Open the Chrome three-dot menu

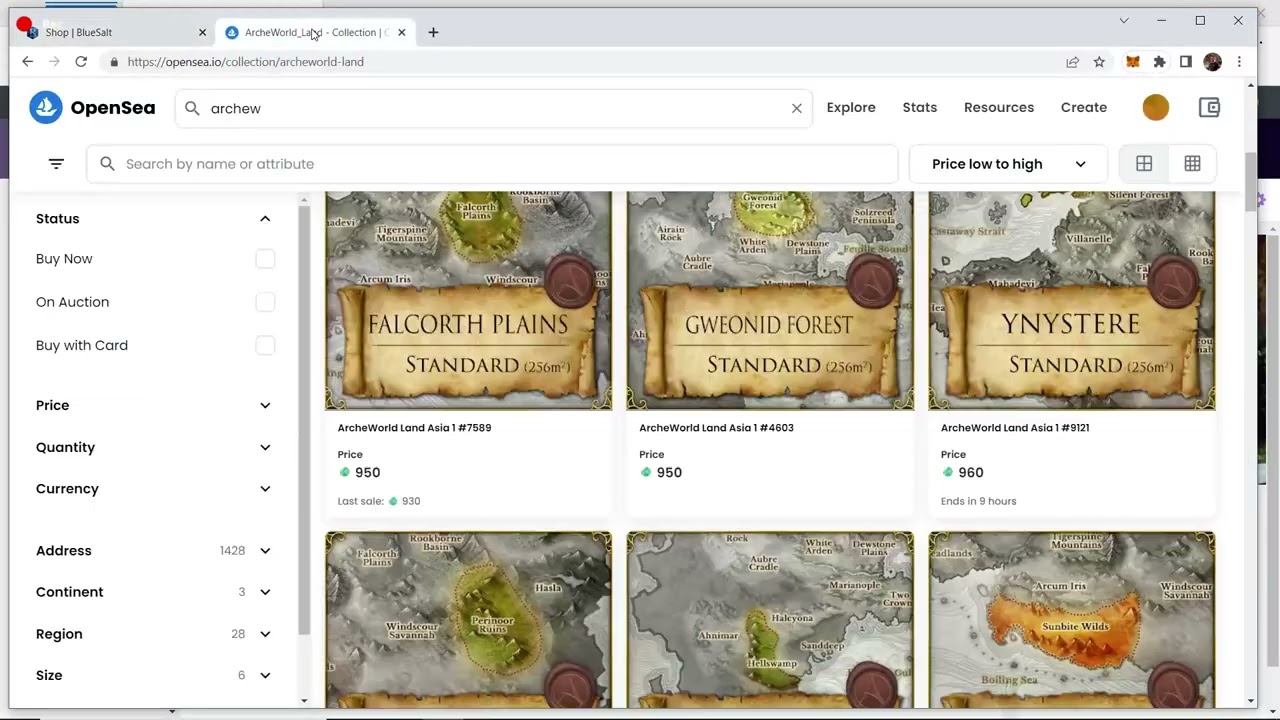pos(1239,62)
